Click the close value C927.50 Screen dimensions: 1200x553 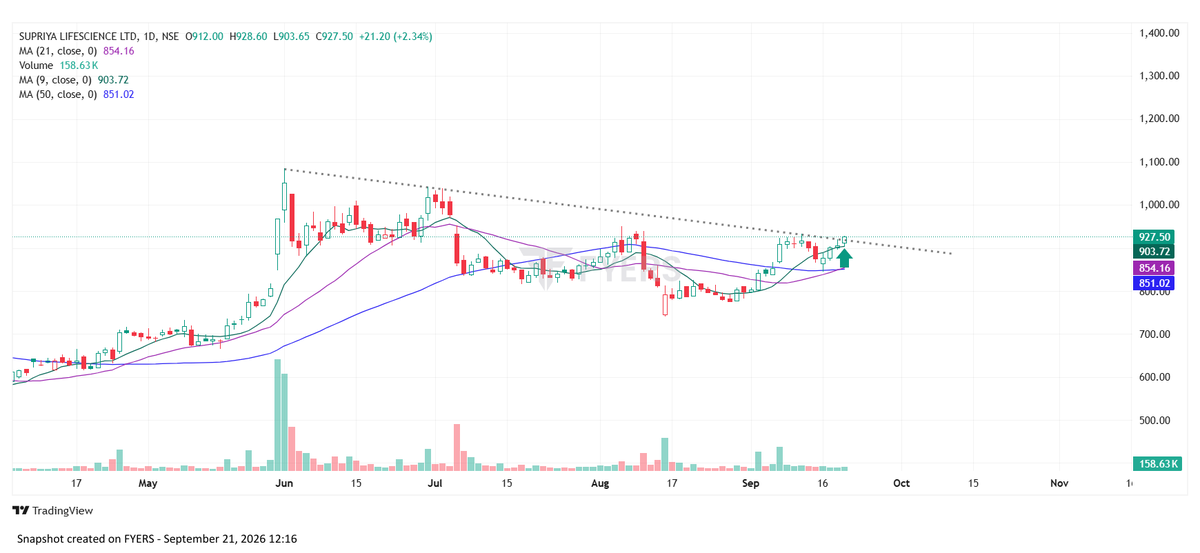point(333,37)
